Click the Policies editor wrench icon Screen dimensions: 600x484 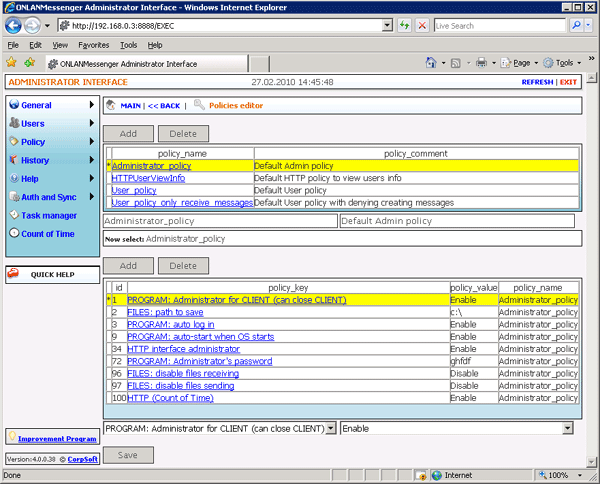tap(199, 104)
